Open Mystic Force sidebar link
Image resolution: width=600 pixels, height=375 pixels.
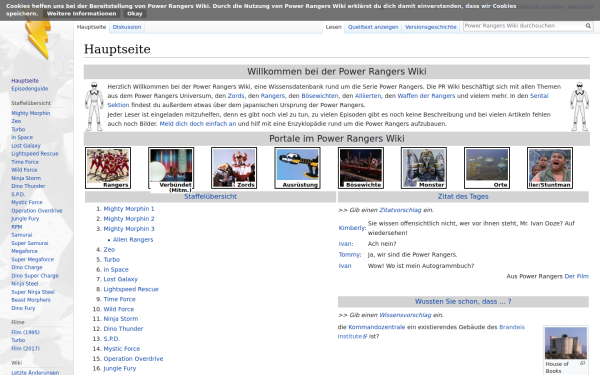27,202
